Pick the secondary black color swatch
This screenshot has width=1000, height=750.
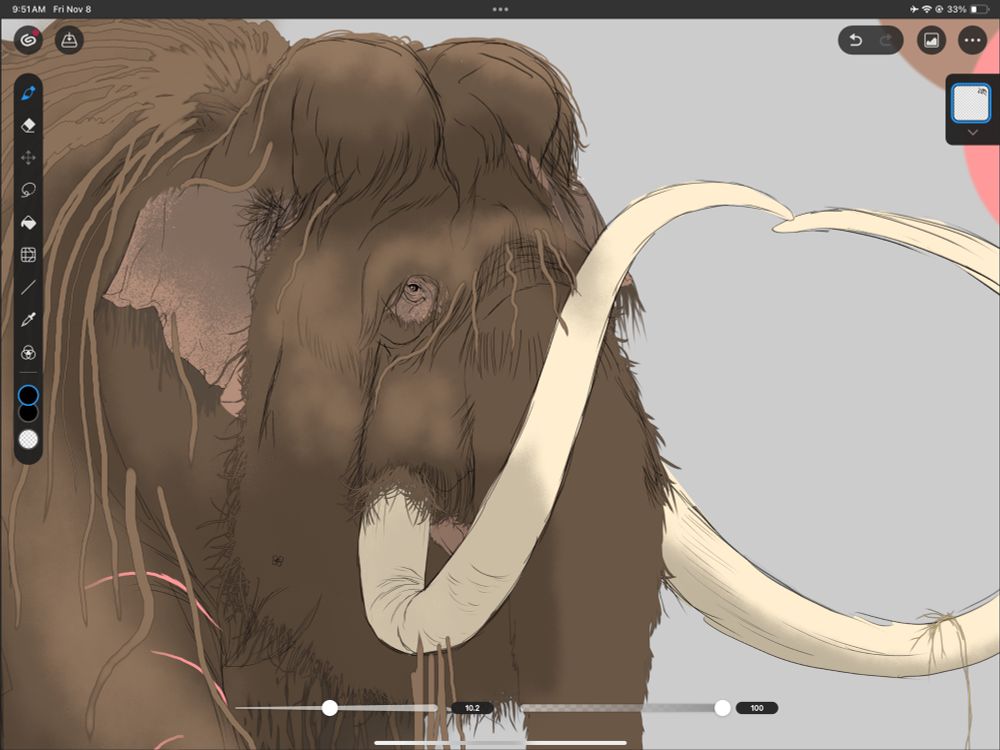click(x=28, y=413)
